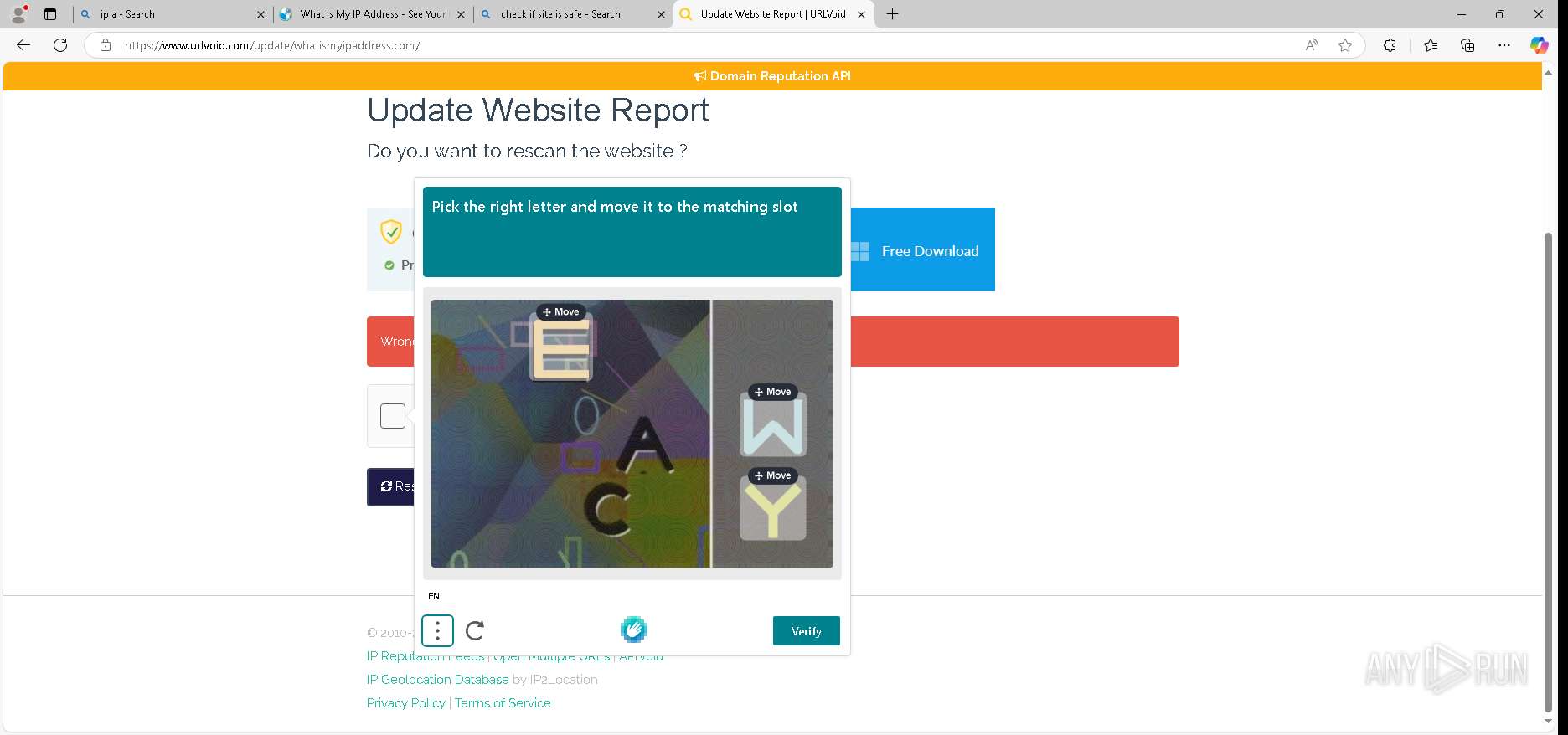Open the Domain Reputation API banner
This screenshot has width=1568, height=735.
tap(772, 76)
